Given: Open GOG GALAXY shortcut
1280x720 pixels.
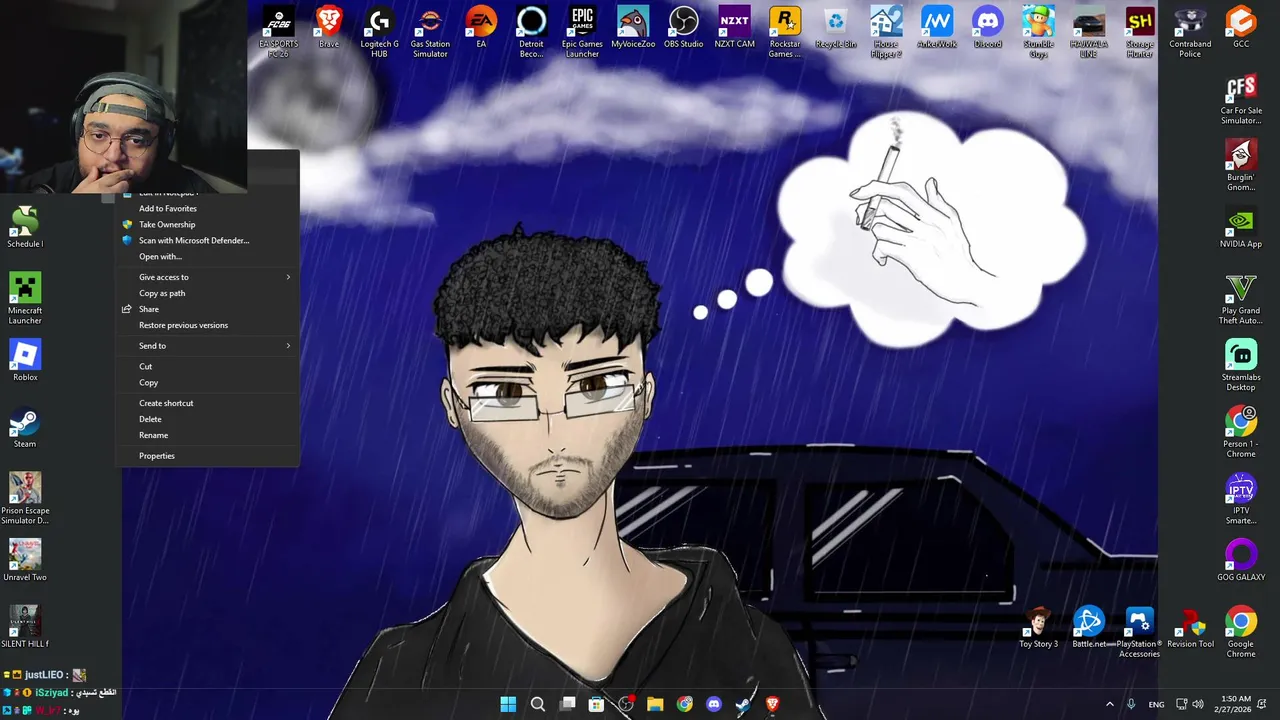Looking at the screenshot, I should coord(1241,560).
